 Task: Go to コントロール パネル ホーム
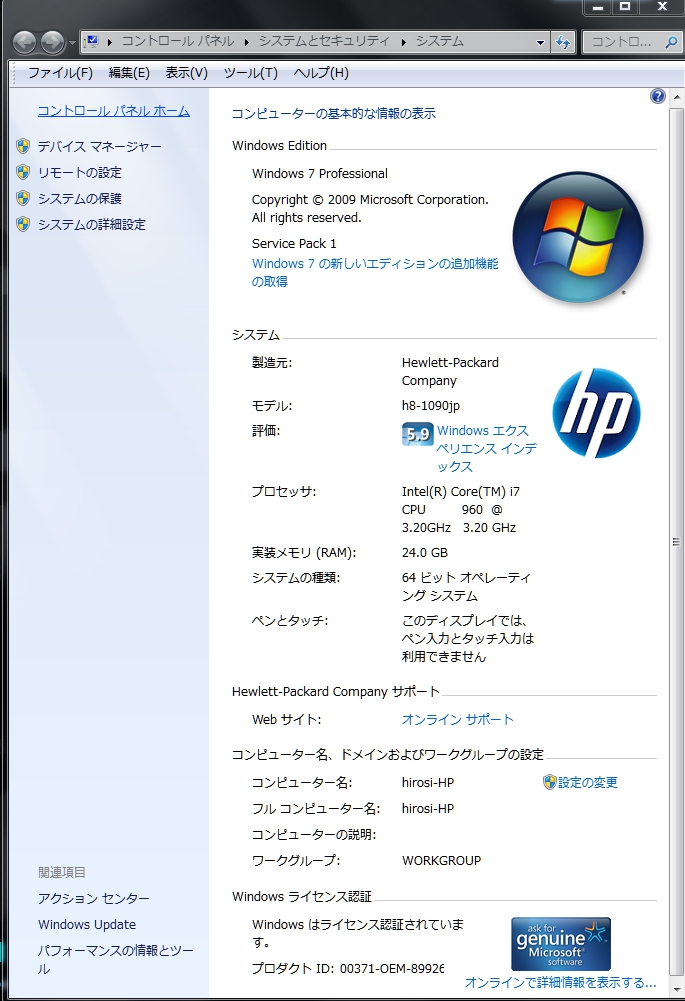click(114, 111)
